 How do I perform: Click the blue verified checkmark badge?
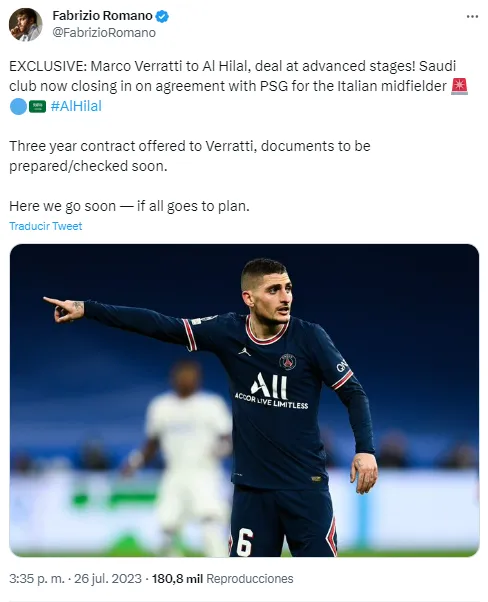[162, 16]
